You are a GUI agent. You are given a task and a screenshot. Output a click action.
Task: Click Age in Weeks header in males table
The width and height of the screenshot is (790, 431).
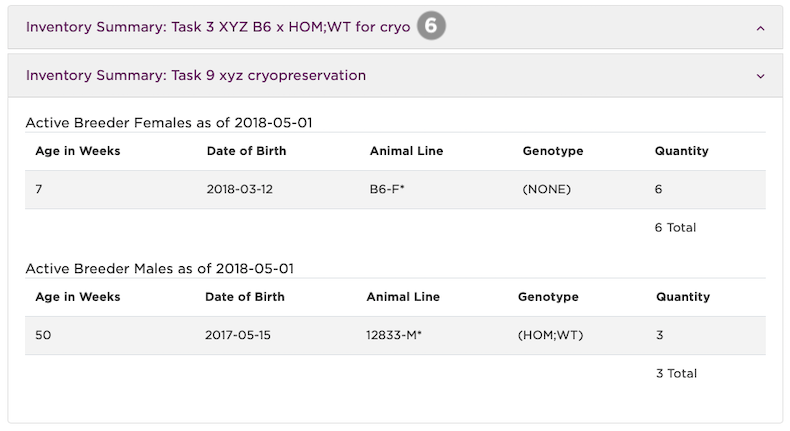tap(78, 297)
